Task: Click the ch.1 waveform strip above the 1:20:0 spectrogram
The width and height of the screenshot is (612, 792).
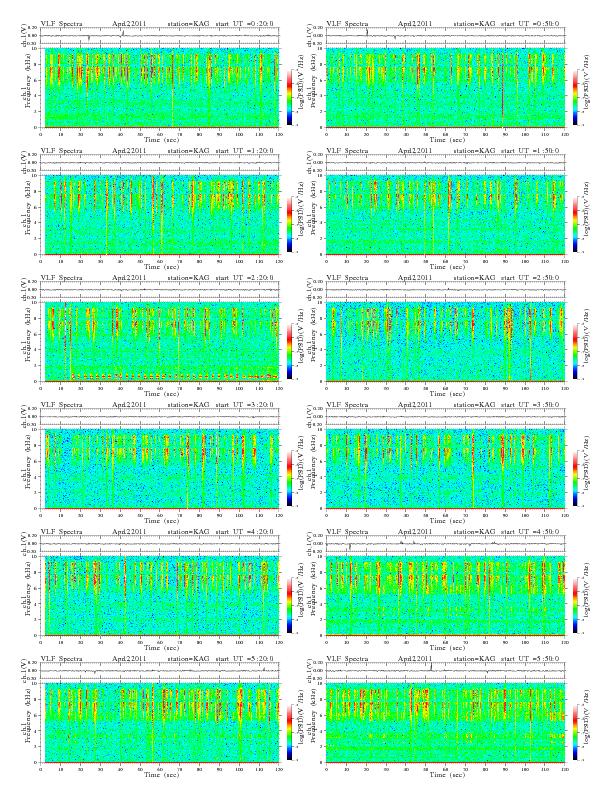Action: [160, 163]
